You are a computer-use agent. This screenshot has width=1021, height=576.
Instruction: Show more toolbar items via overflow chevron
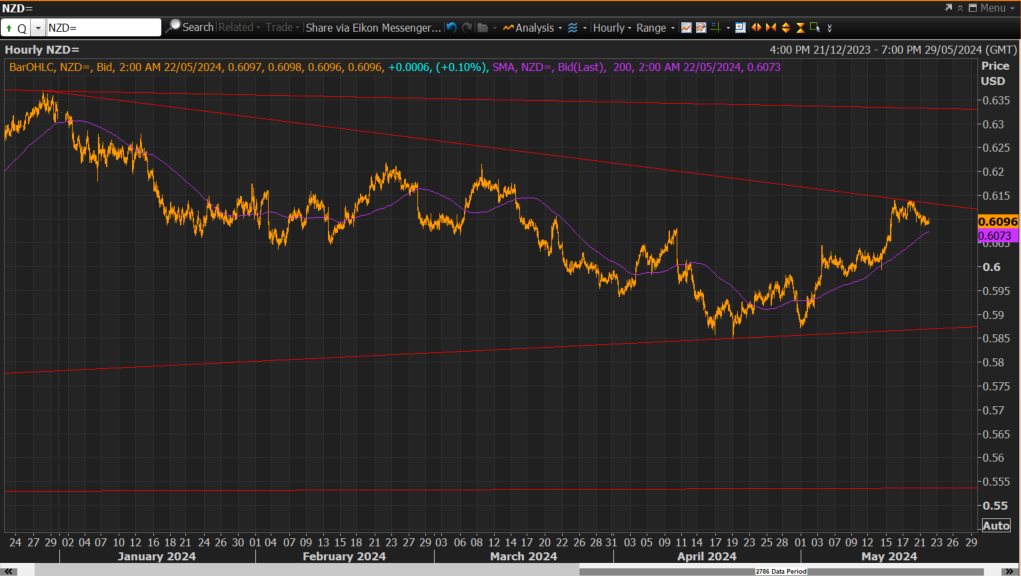830,28
